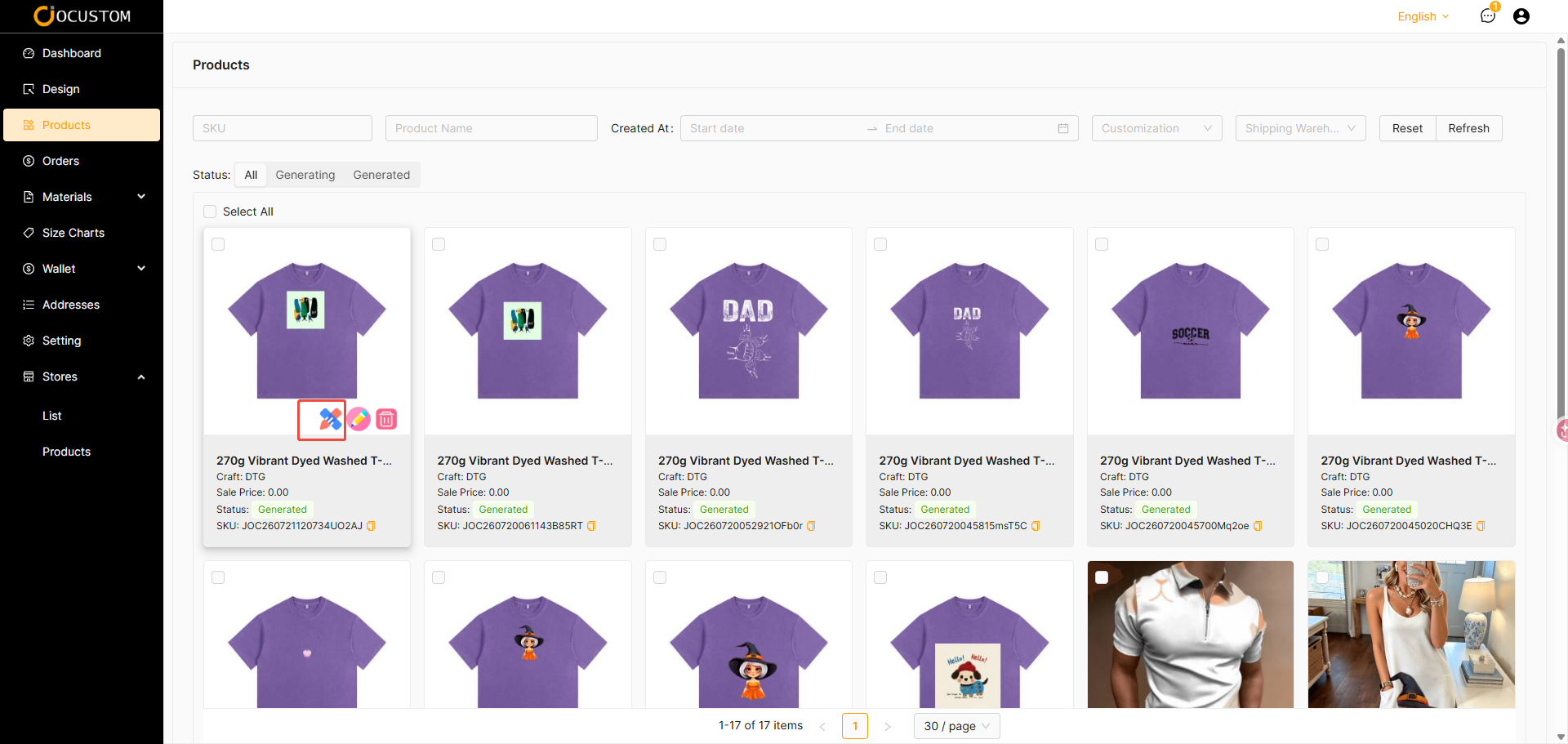The height and width of the screenshot is (744, 1568).
Task: Open the Customization dropdown filter
Action: 1156,128
